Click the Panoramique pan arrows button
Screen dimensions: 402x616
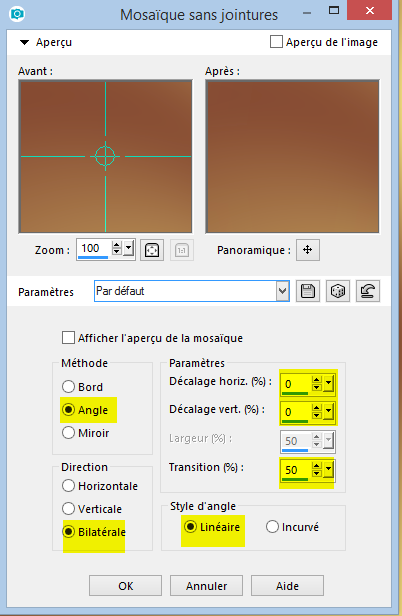(308, 250)
